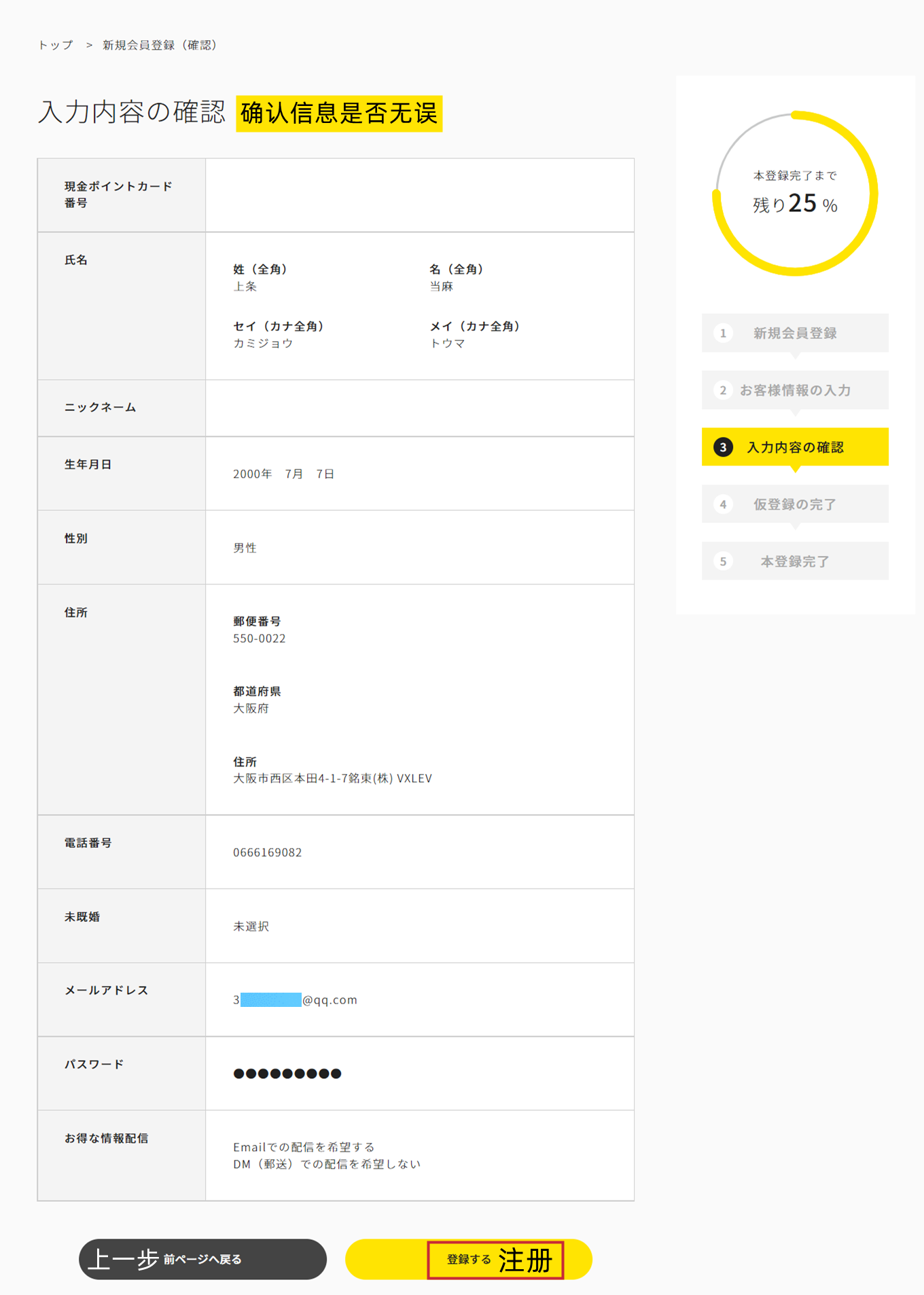Screen dimensions: 924x1295
Task: Open the トップ breadcrumb link
Action: [x=56, y=45]
